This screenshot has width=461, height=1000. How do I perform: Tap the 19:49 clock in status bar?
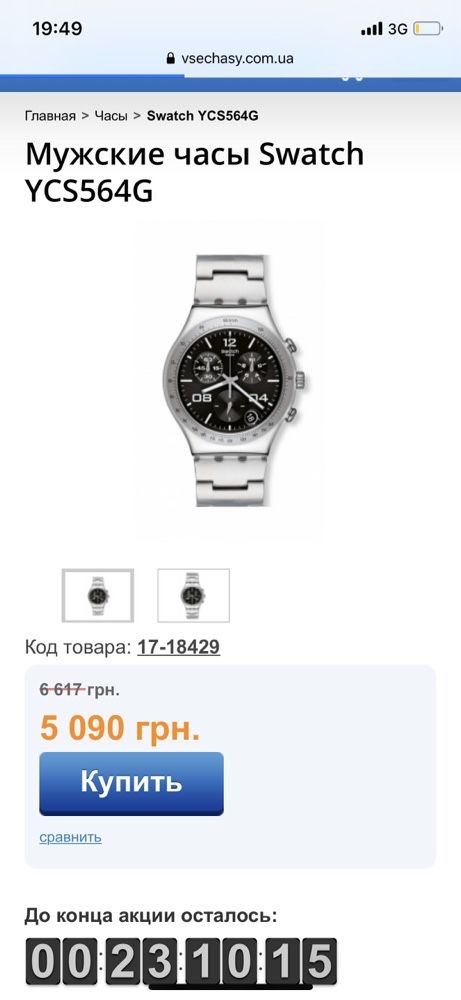coord(57,29)
